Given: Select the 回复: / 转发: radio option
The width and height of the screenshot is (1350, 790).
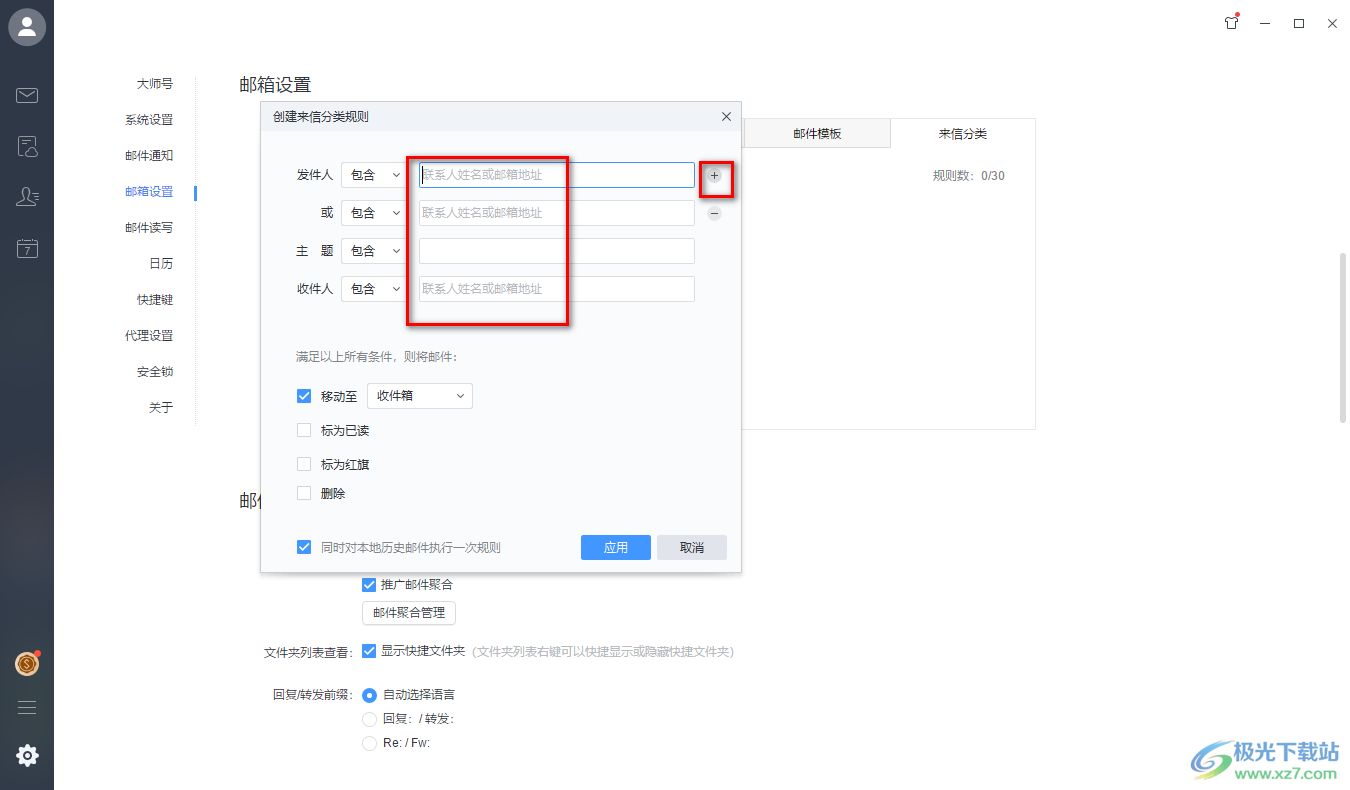Looking at the screenshot, I should [369, 719].
